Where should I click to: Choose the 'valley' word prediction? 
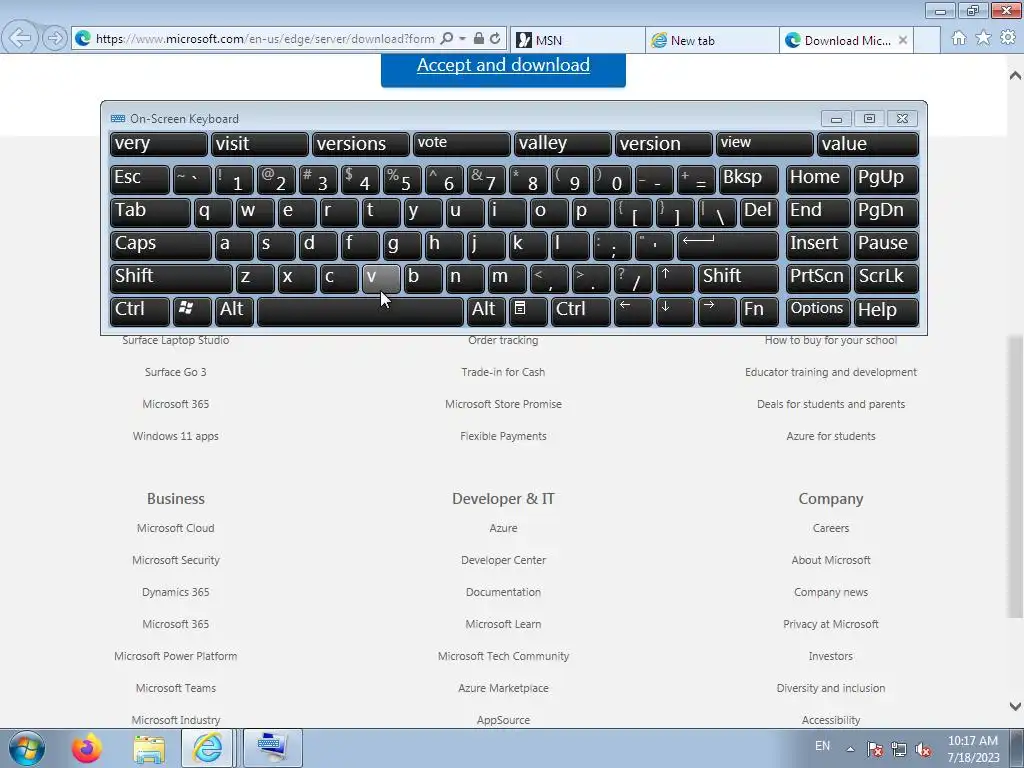pos(562,144)
